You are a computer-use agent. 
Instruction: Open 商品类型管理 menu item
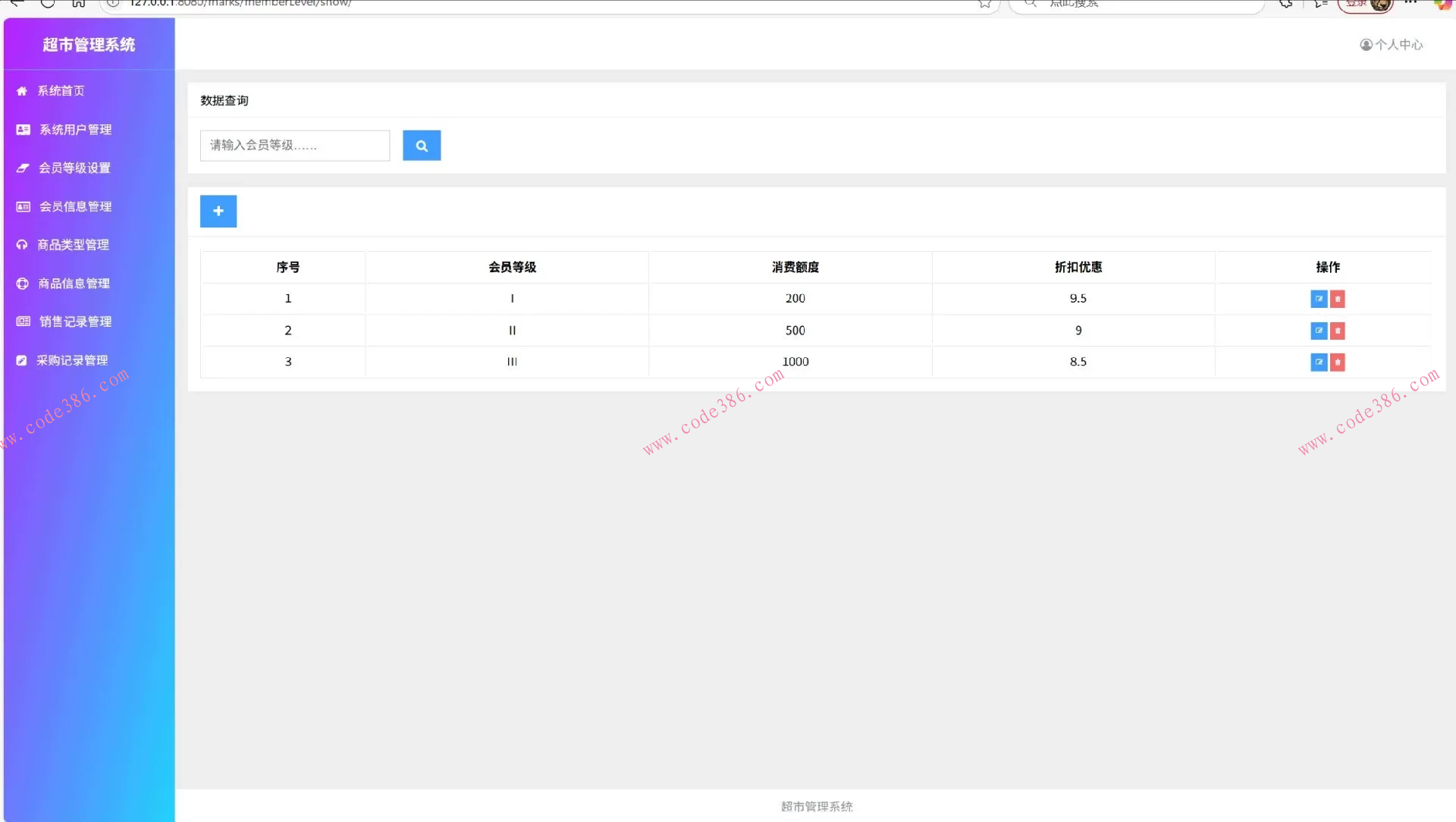point(73,245)
